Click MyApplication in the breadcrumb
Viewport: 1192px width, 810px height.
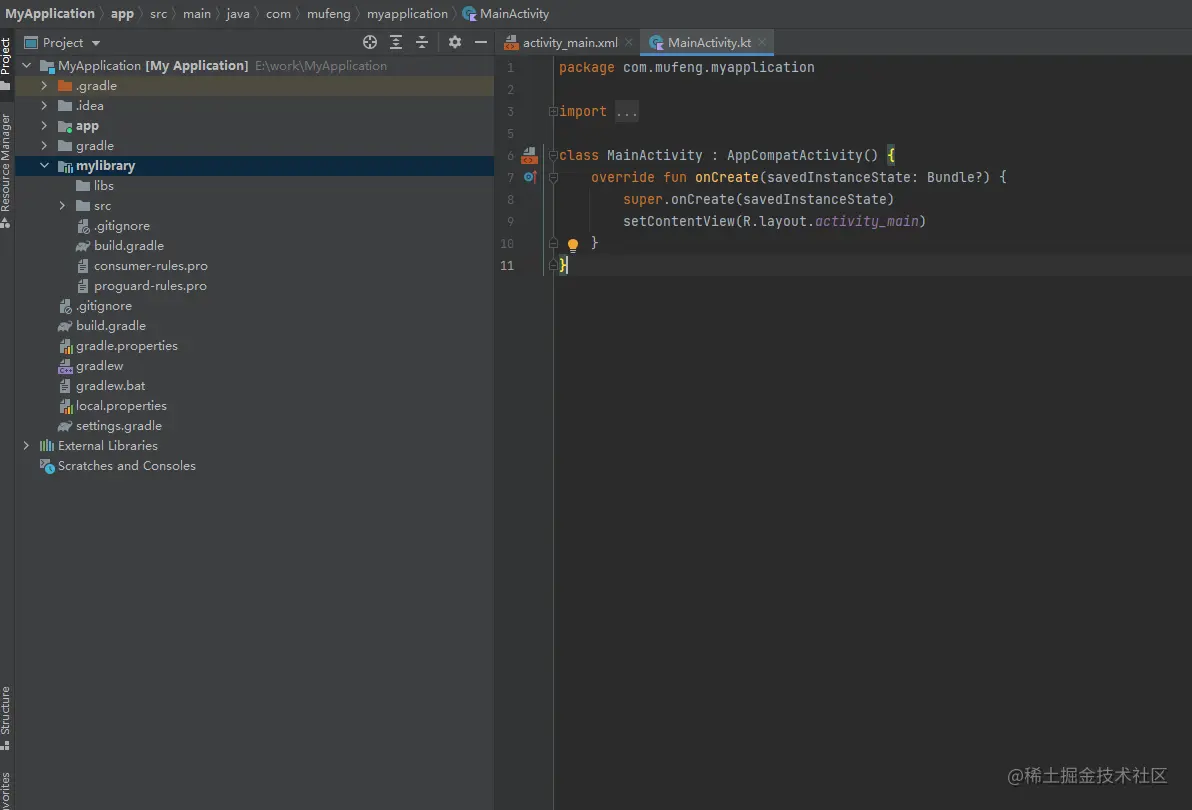(50, 14)
